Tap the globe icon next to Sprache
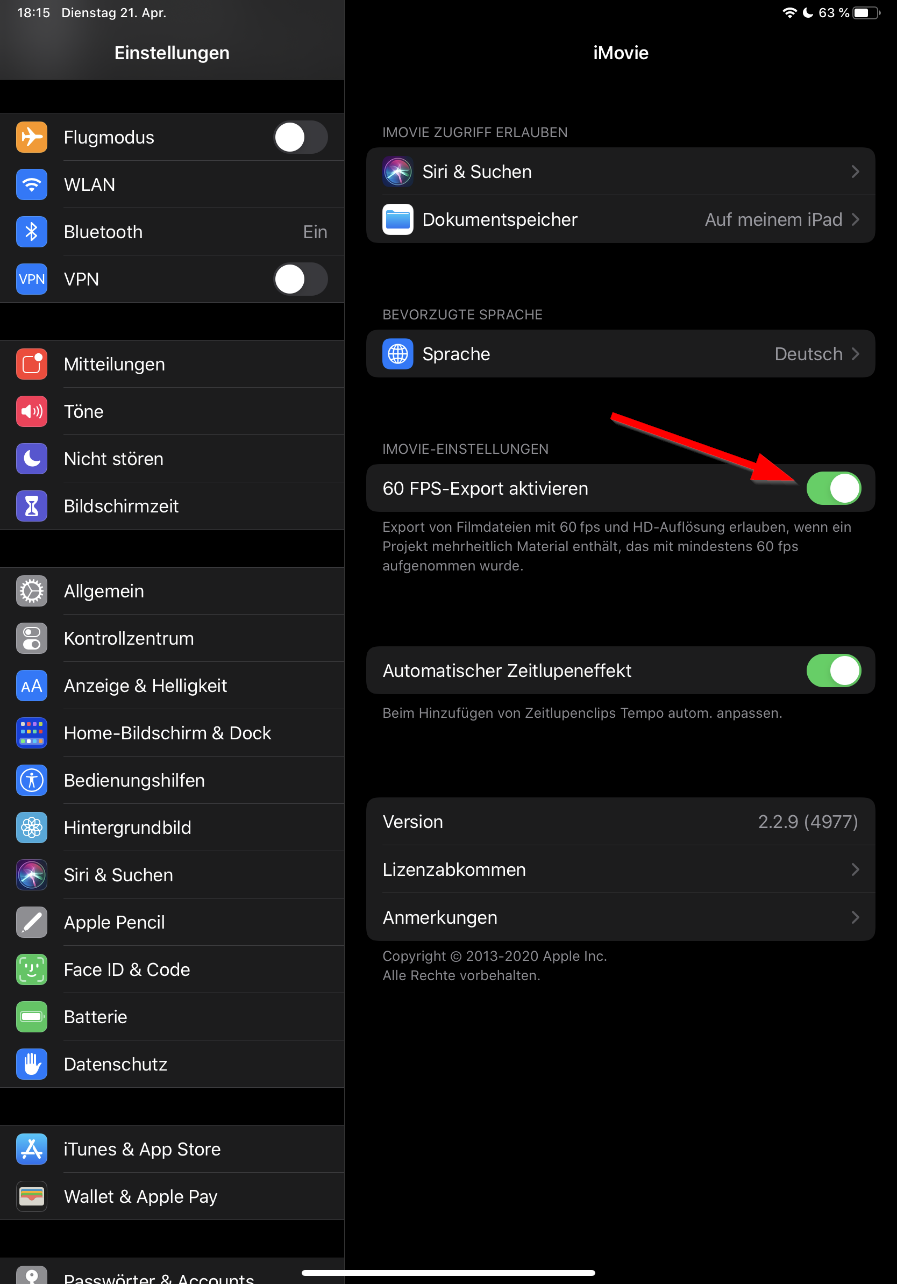The width and height of the screenshot is (897, 1284). 398,354
